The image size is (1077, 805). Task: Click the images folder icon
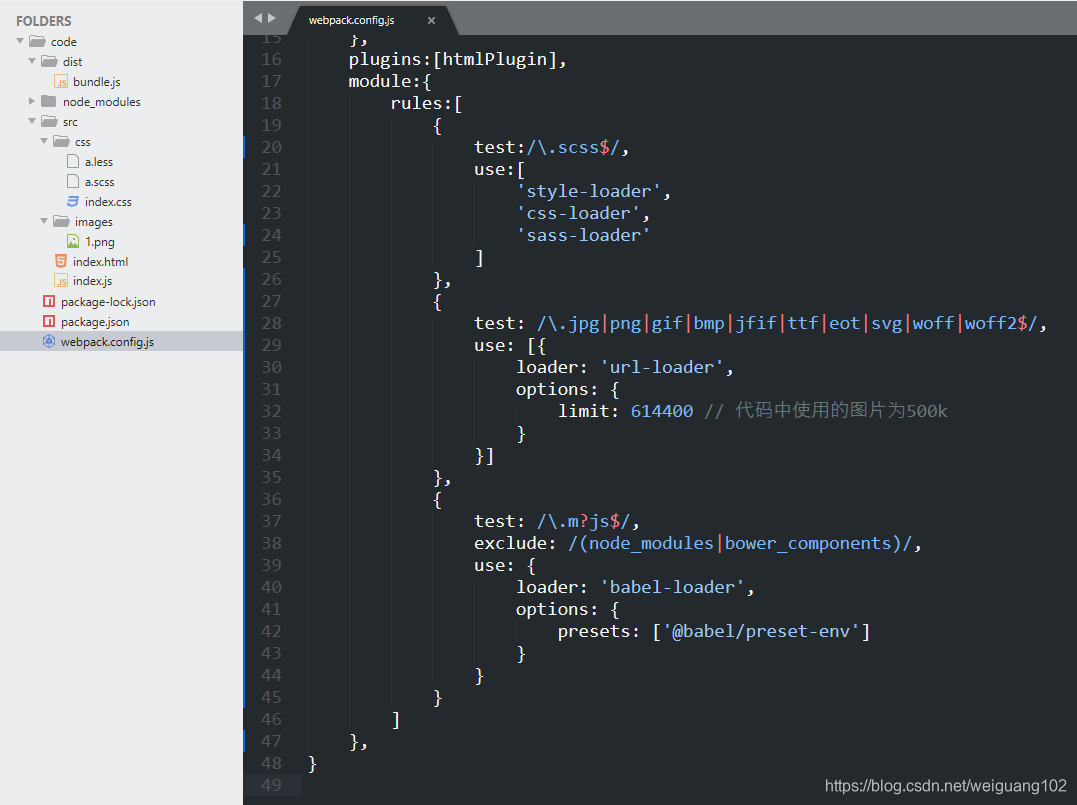pyautogui.click(x=62, y=221)
